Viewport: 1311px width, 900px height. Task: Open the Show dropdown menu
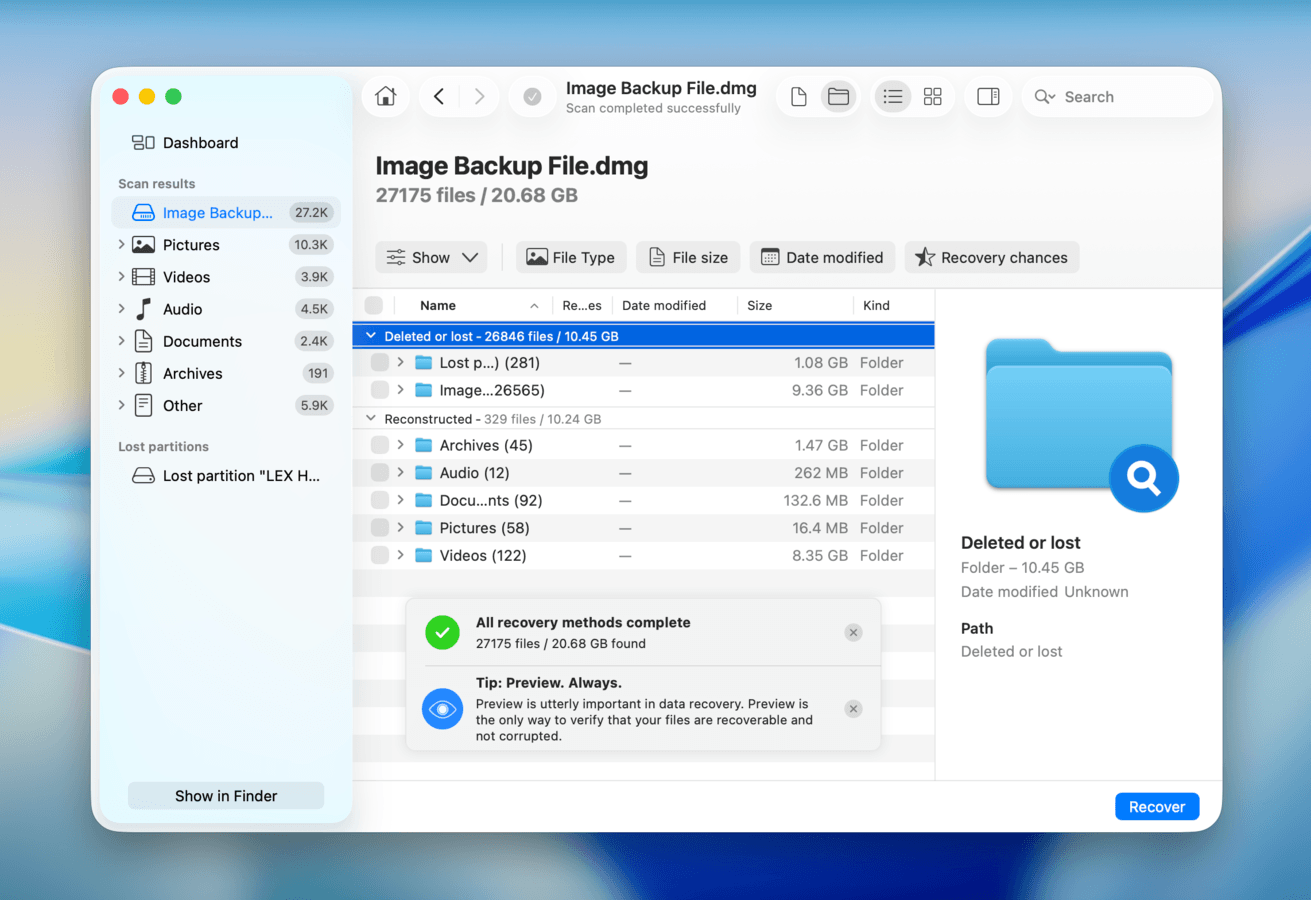pyautogui.click(x=431, y=257)
